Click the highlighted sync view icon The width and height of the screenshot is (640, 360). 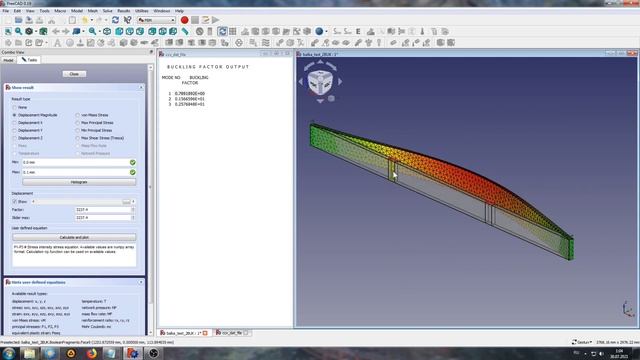222,31
